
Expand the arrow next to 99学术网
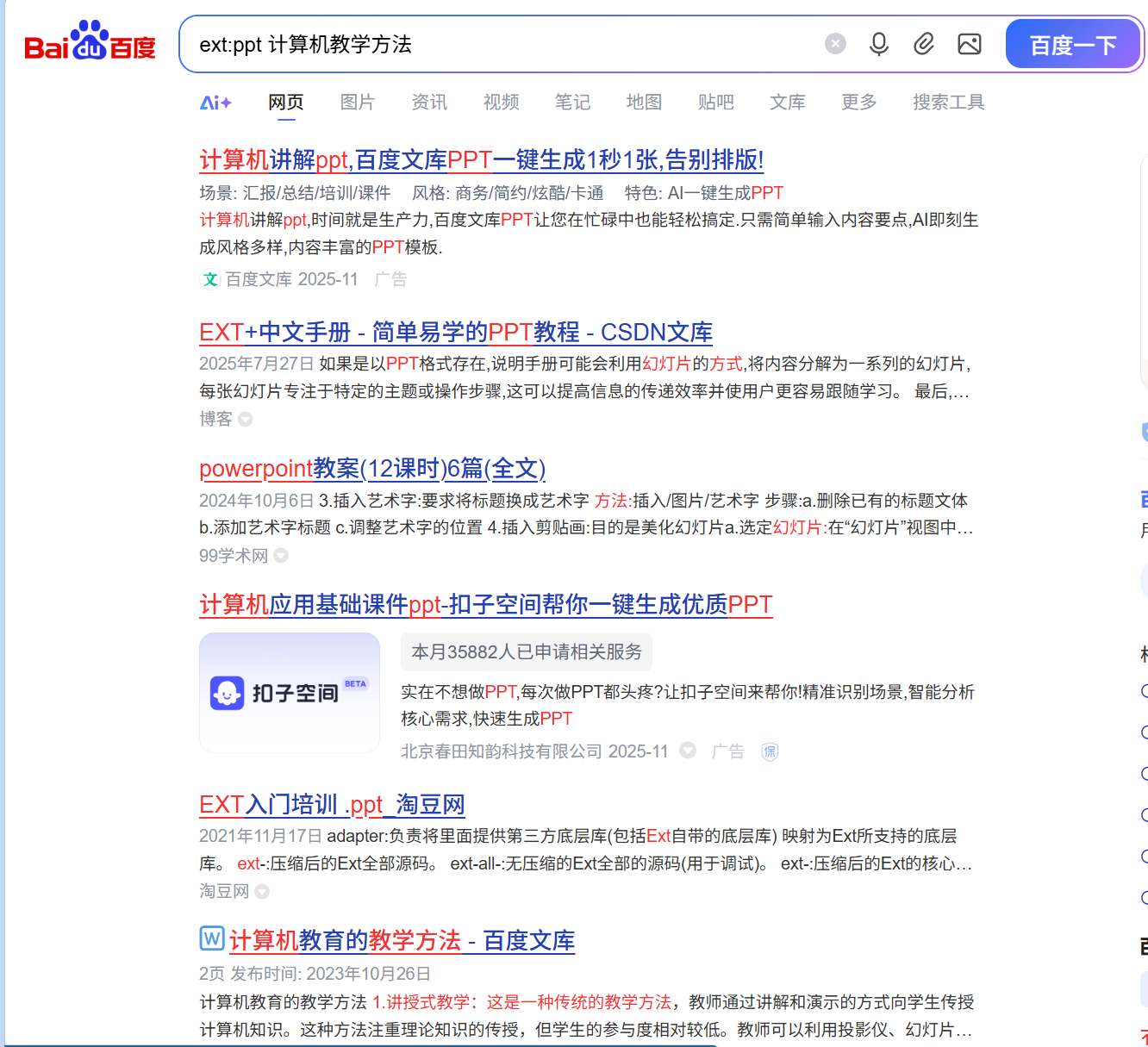tap(281, 556)
